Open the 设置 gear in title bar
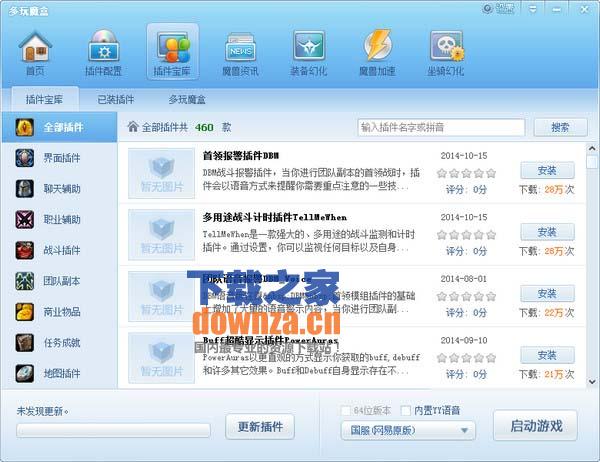600x462 pixels. 498,9
